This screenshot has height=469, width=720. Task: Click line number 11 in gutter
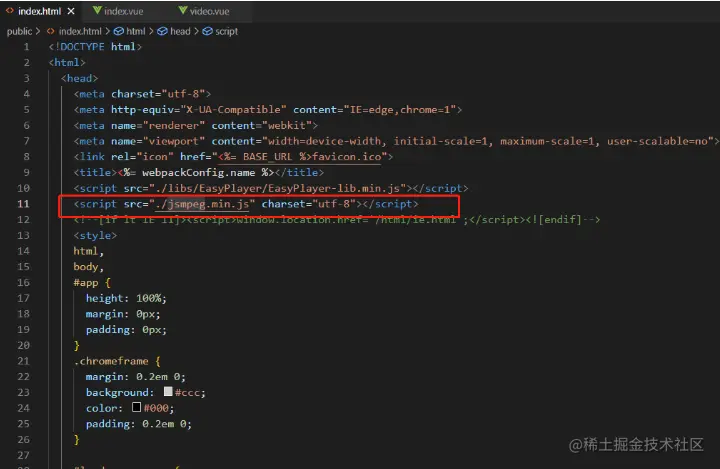tap(23, 203)
